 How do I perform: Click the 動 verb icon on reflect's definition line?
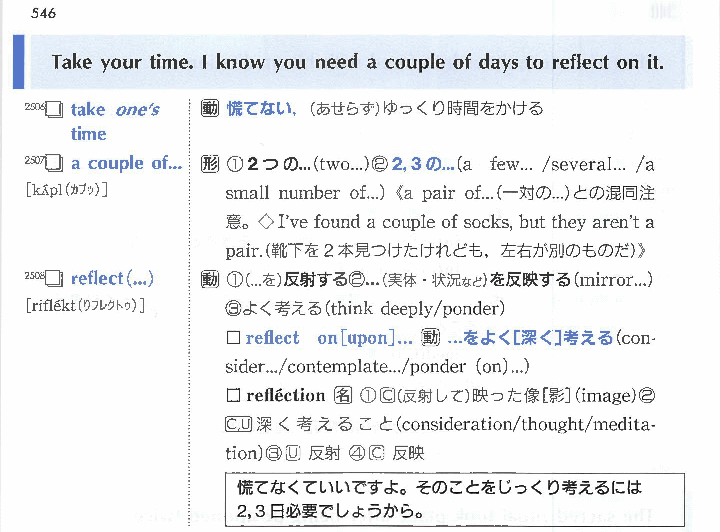209,279
